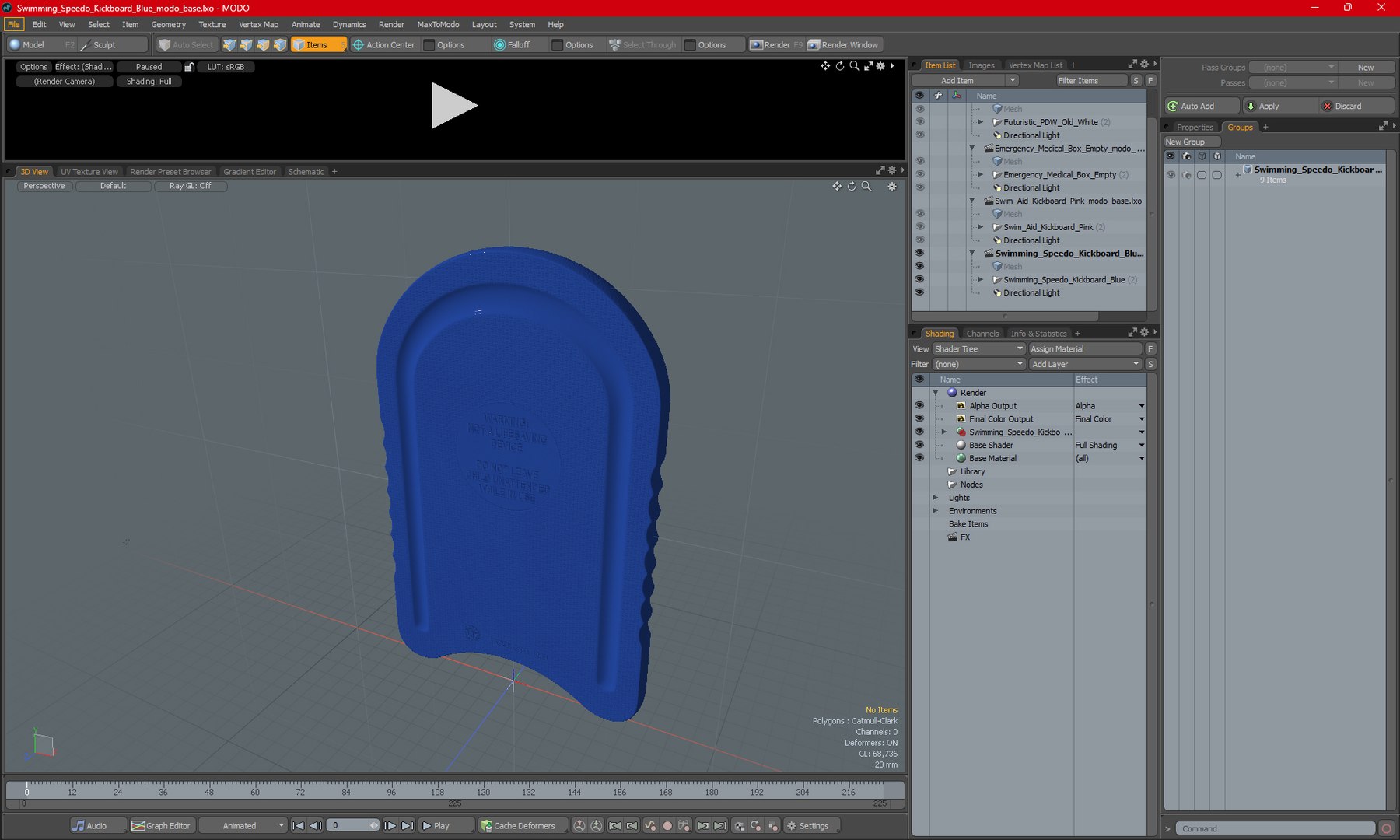Toggle visibility of Futuristic_PDW_Old_White item

tap(919, 122)
